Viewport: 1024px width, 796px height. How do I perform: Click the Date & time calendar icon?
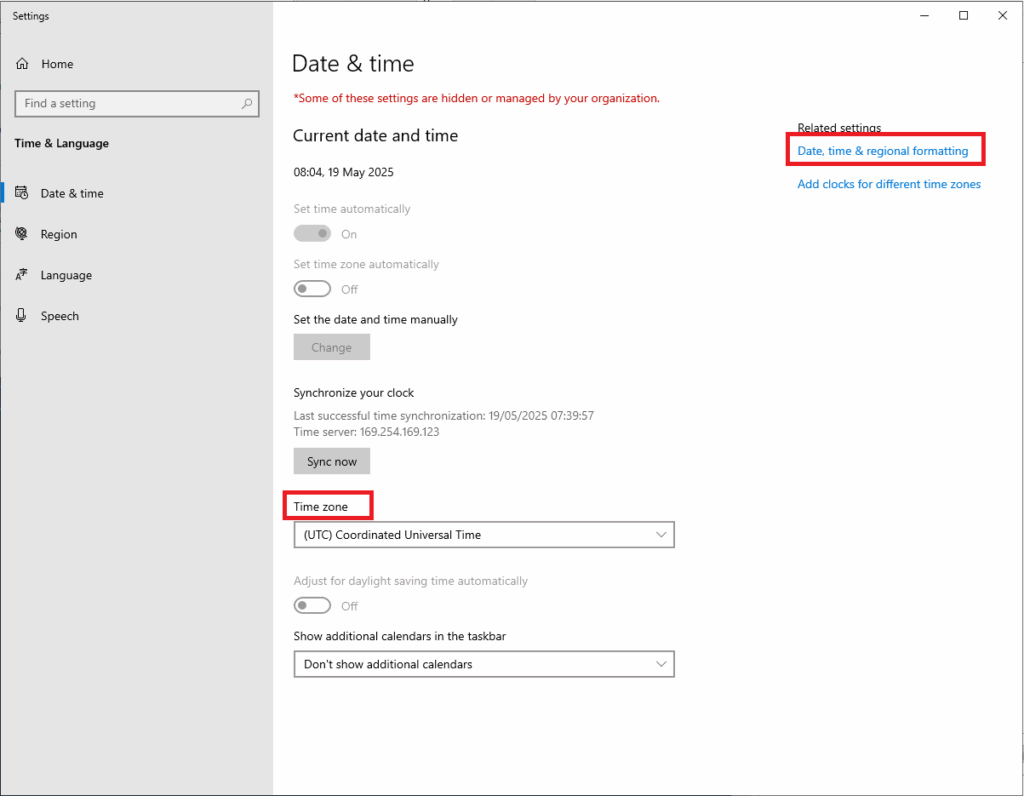pos(22,193)
